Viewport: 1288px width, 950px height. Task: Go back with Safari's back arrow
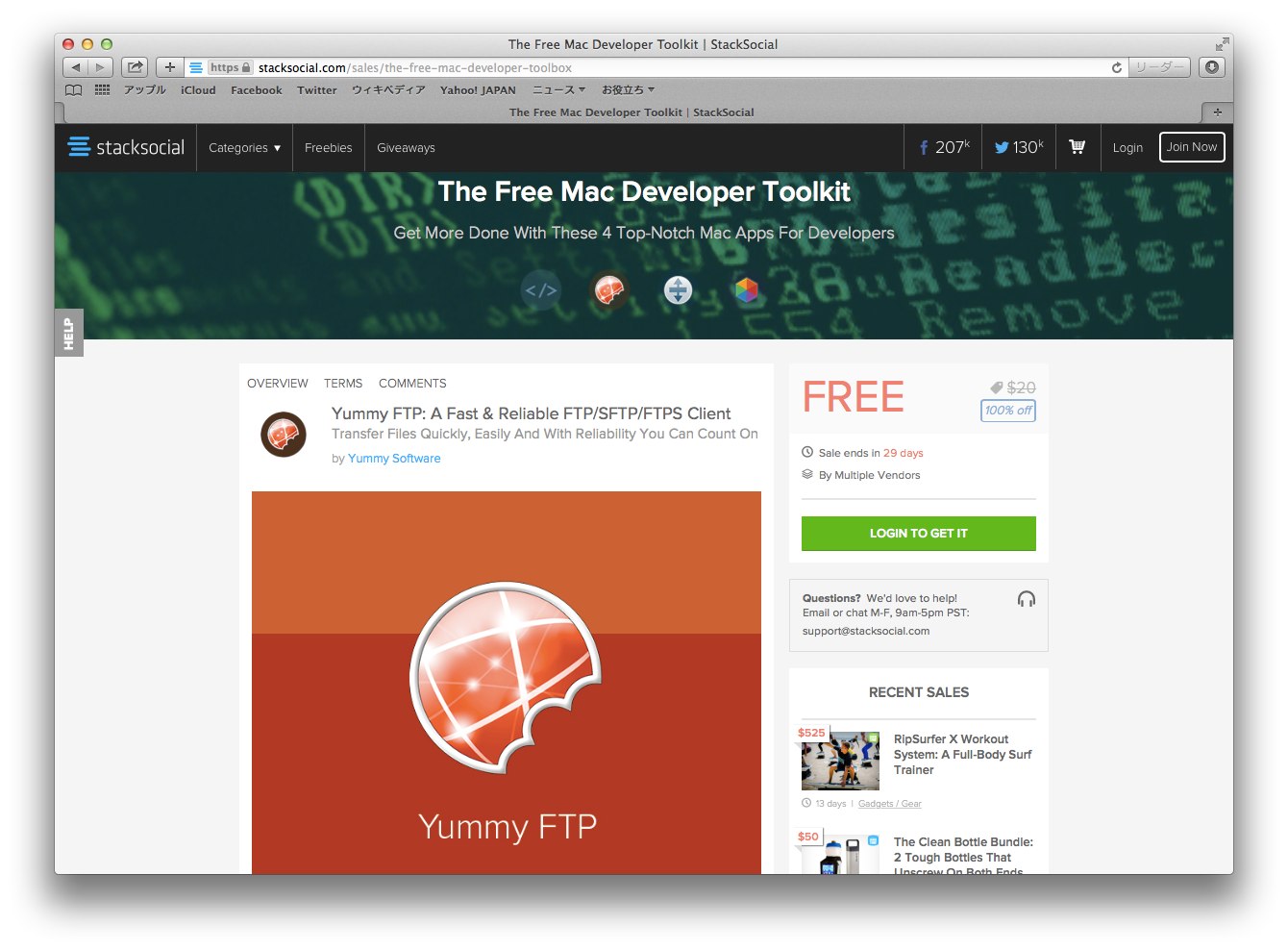76,67
